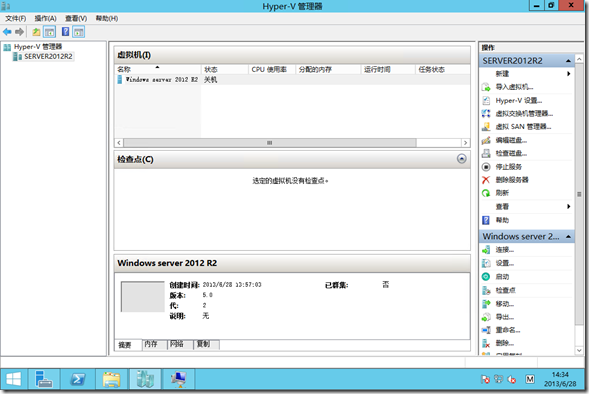Open the Windows Start button
589x394 pixels.
[x=14, y=379]
